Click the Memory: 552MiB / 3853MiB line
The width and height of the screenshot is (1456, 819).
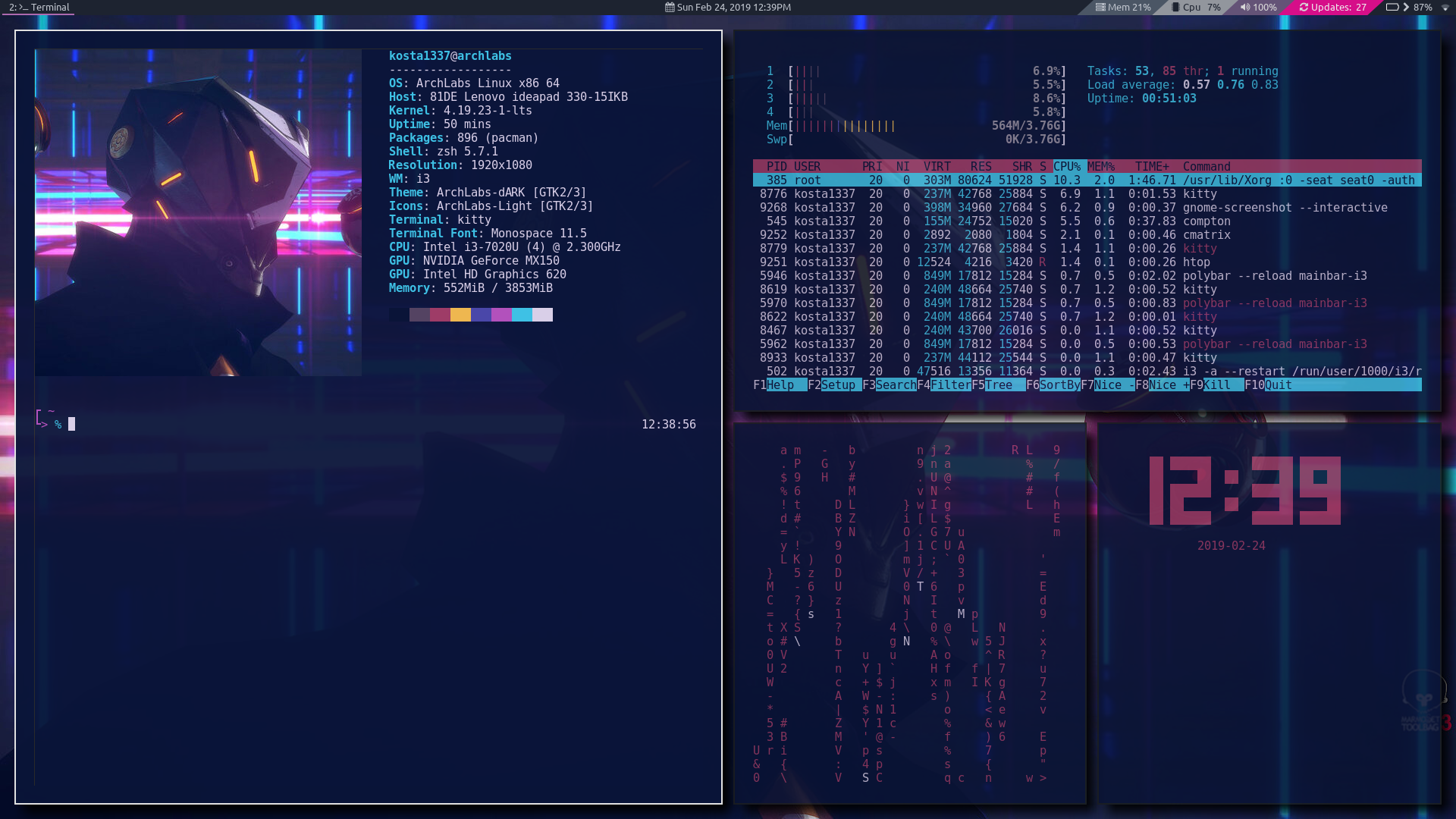point(471,288)
